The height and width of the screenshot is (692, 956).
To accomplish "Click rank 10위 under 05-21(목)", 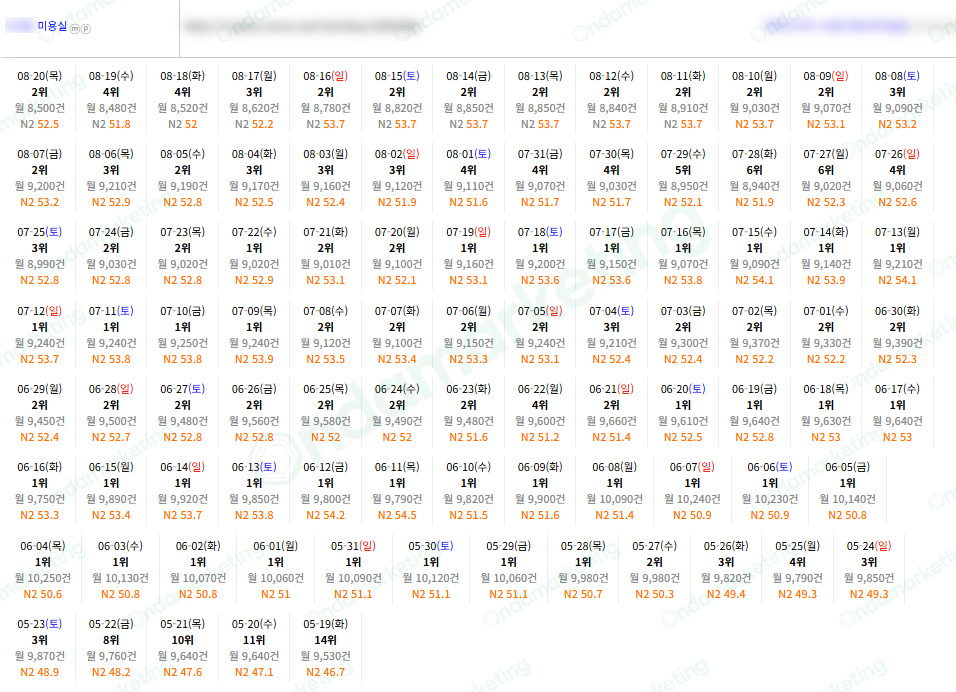I will click(x=182, y=640).
